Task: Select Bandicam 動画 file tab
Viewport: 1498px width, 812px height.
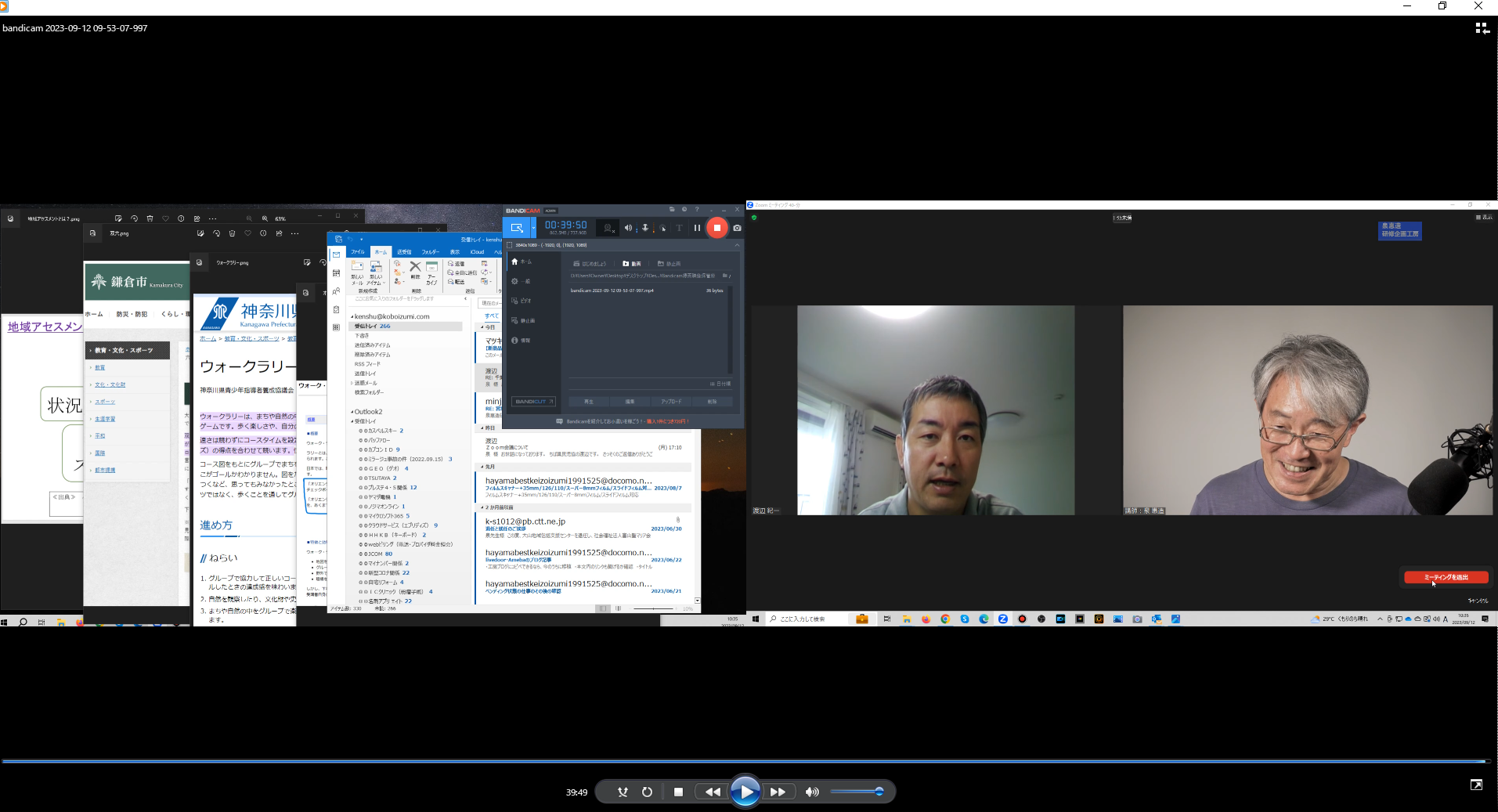Action: coord(632,264)
